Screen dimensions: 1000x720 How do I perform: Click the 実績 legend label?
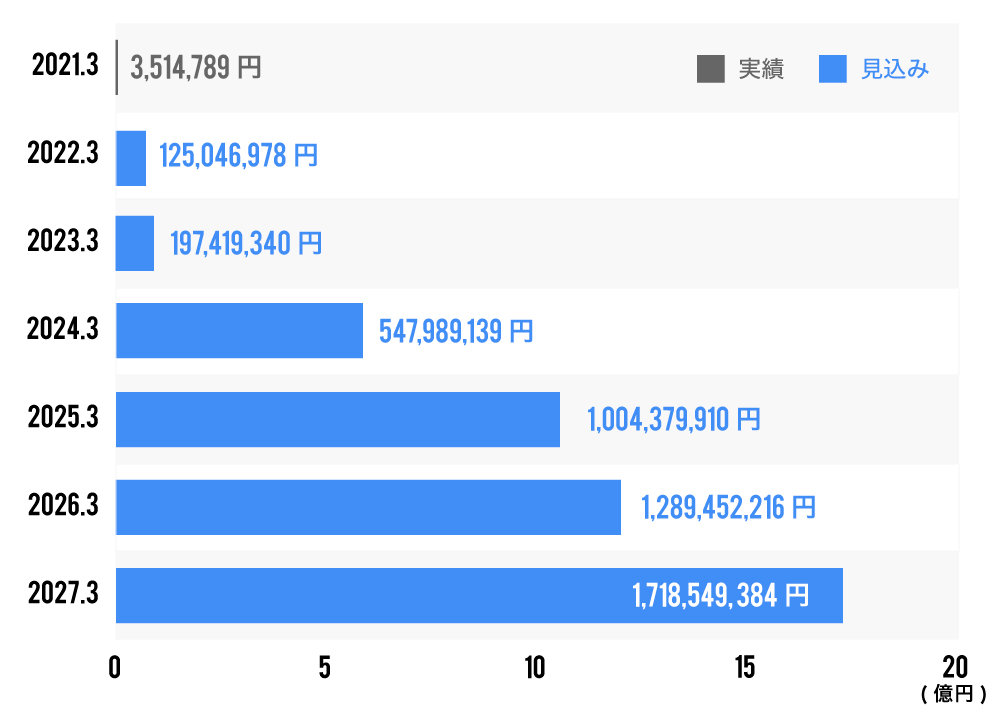(761, 69)
